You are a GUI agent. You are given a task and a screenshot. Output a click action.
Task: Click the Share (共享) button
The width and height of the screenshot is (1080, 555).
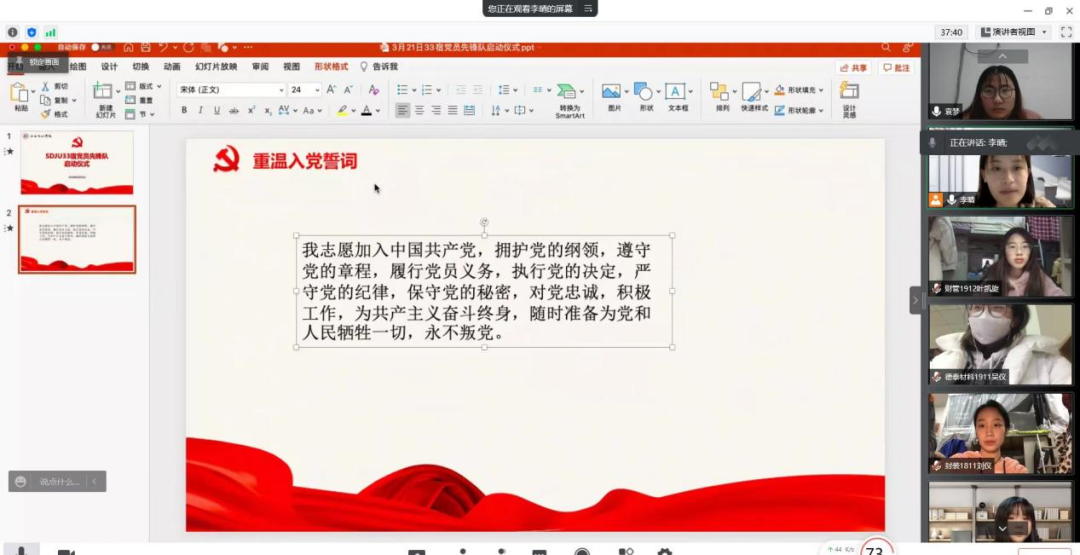coord(854,67)
